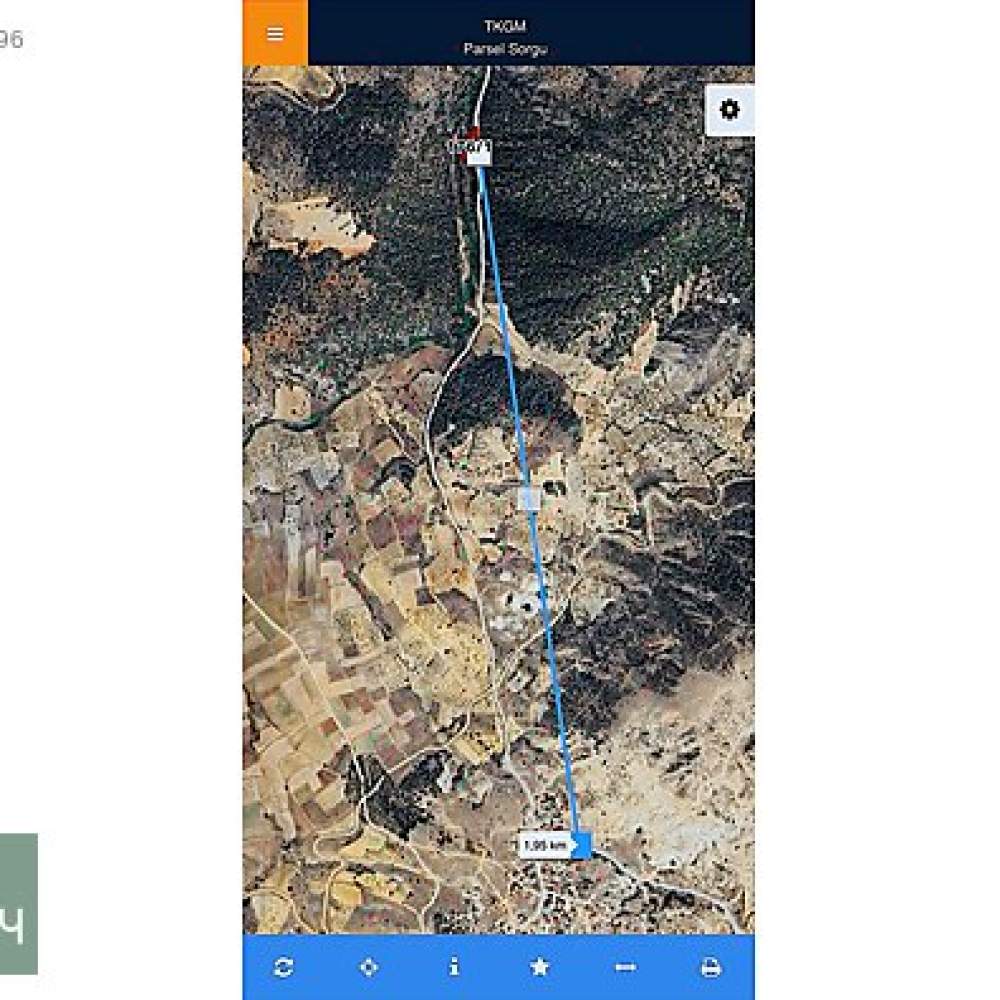Open the orange hamburger menu
The width and height of the screenshot is (1000, 1000).
pyautogui.click(x=275, y=33)
